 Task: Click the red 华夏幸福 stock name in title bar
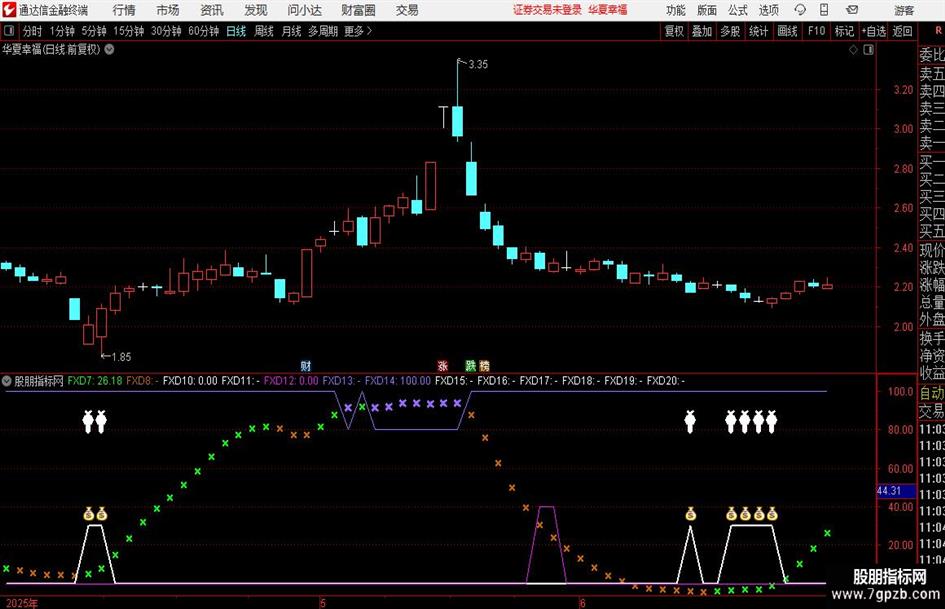[x=608, y=10]
